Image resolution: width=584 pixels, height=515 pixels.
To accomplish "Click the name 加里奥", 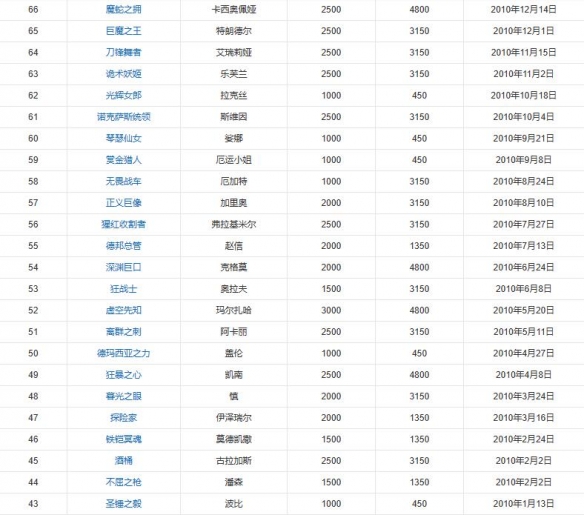I will click(234, 203).
